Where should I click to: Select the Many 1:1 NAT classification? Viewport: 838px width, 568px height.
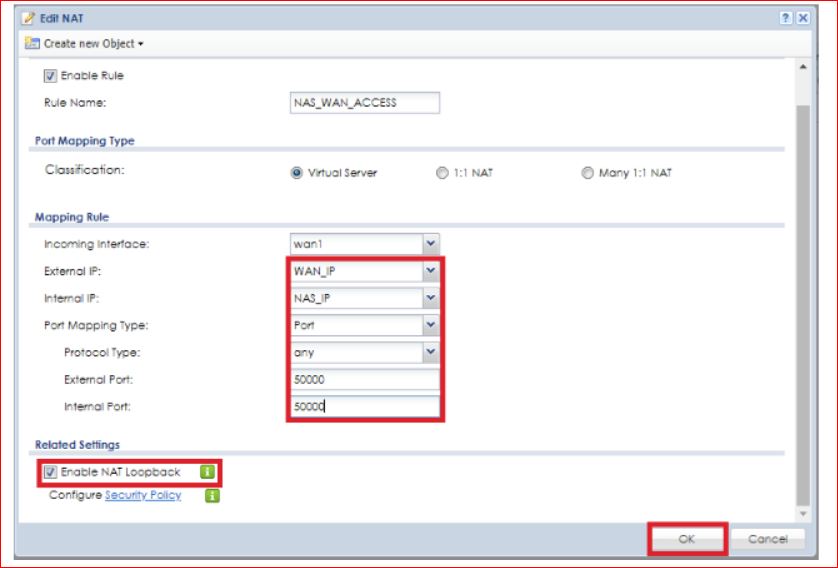[x=587, y=173]
